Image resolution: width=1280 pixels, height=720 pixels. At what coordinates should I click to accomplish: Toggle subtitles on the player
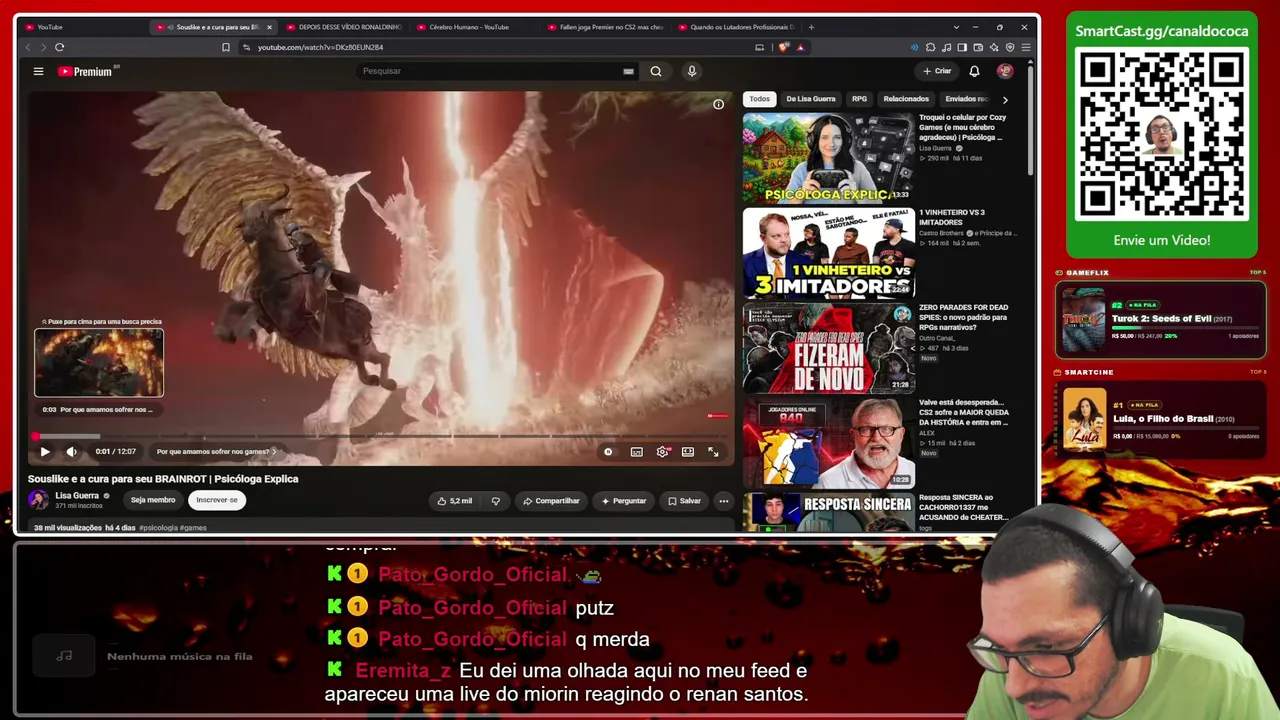pyautogui.click(x=636, y=452)
